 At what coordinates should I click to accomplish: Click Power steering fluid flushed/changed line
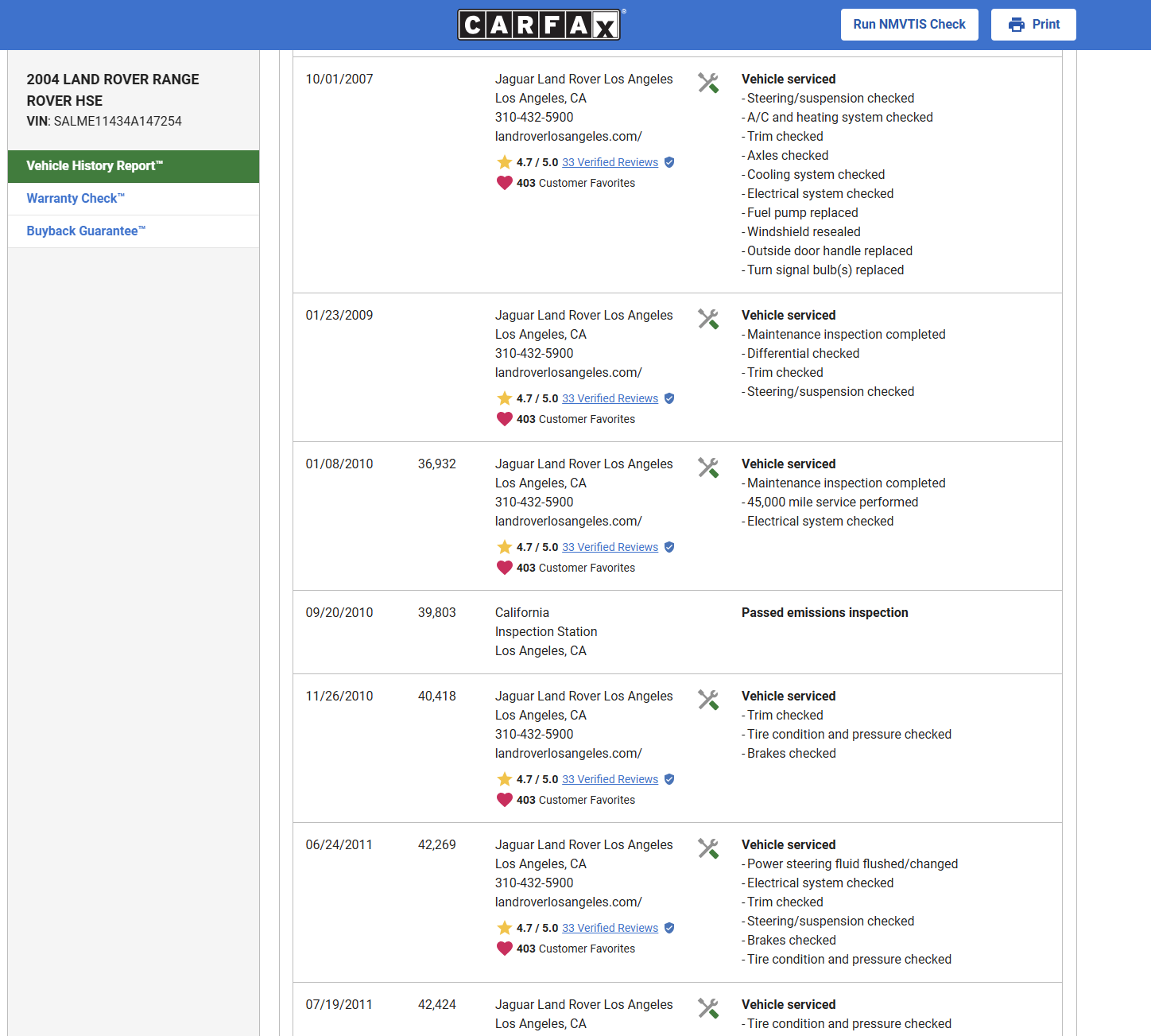(850, 864)
